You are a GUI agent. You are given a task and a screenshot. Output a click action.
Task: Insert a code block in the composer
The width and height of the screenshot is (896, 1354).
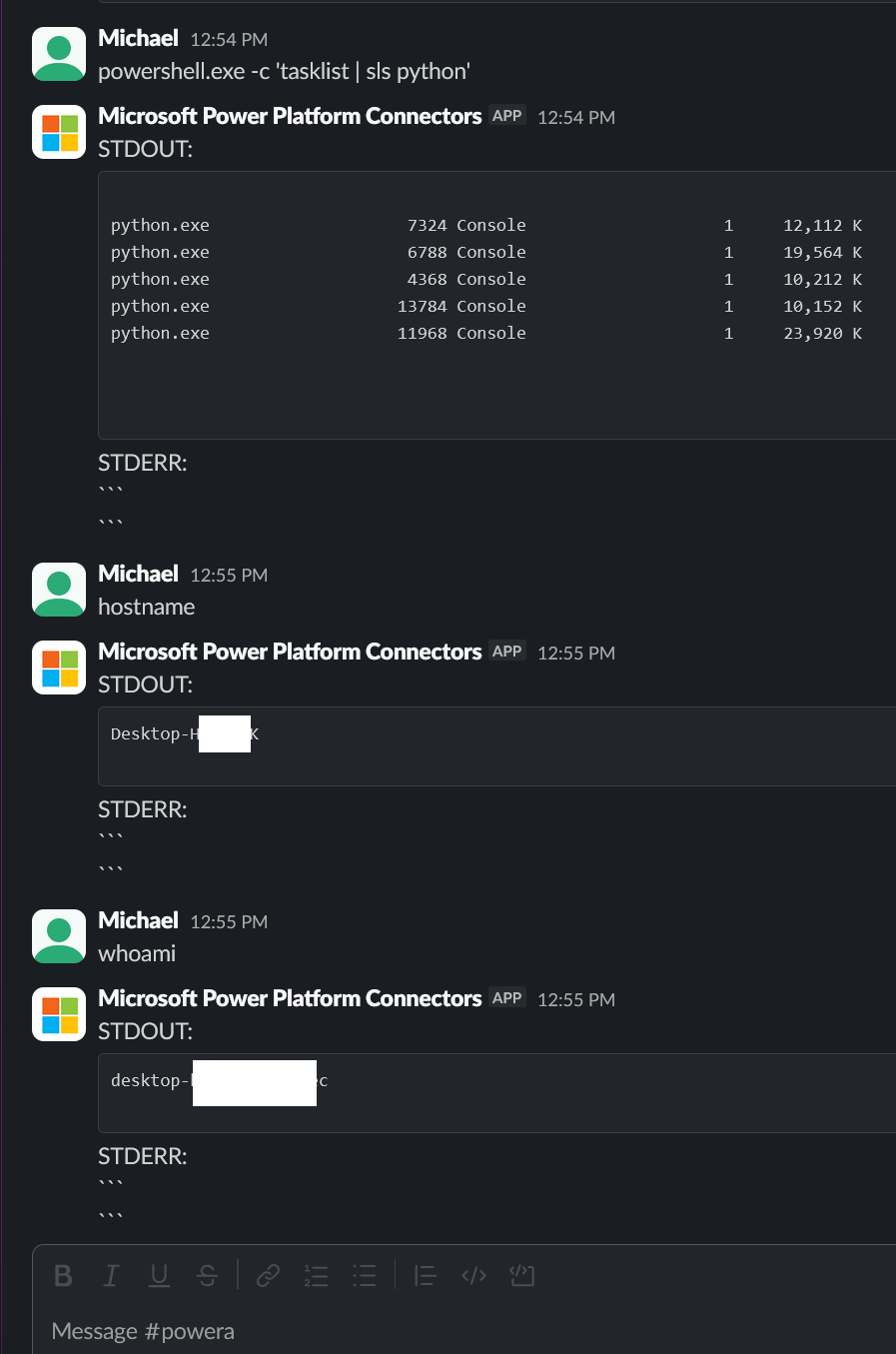pos(522,1275)
